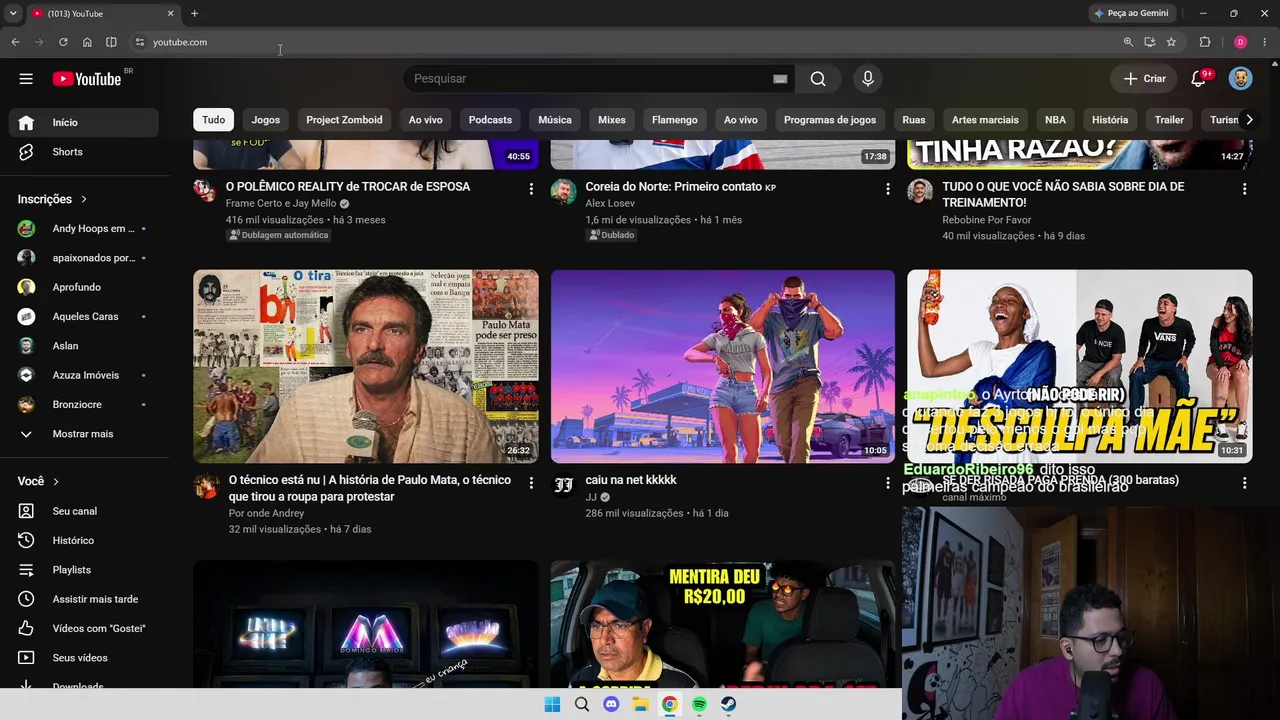Screen dimensions: 1280x720
Task: Open apaixonados por subscription channel
Action: pyautogui.click(x=84, y=258)
